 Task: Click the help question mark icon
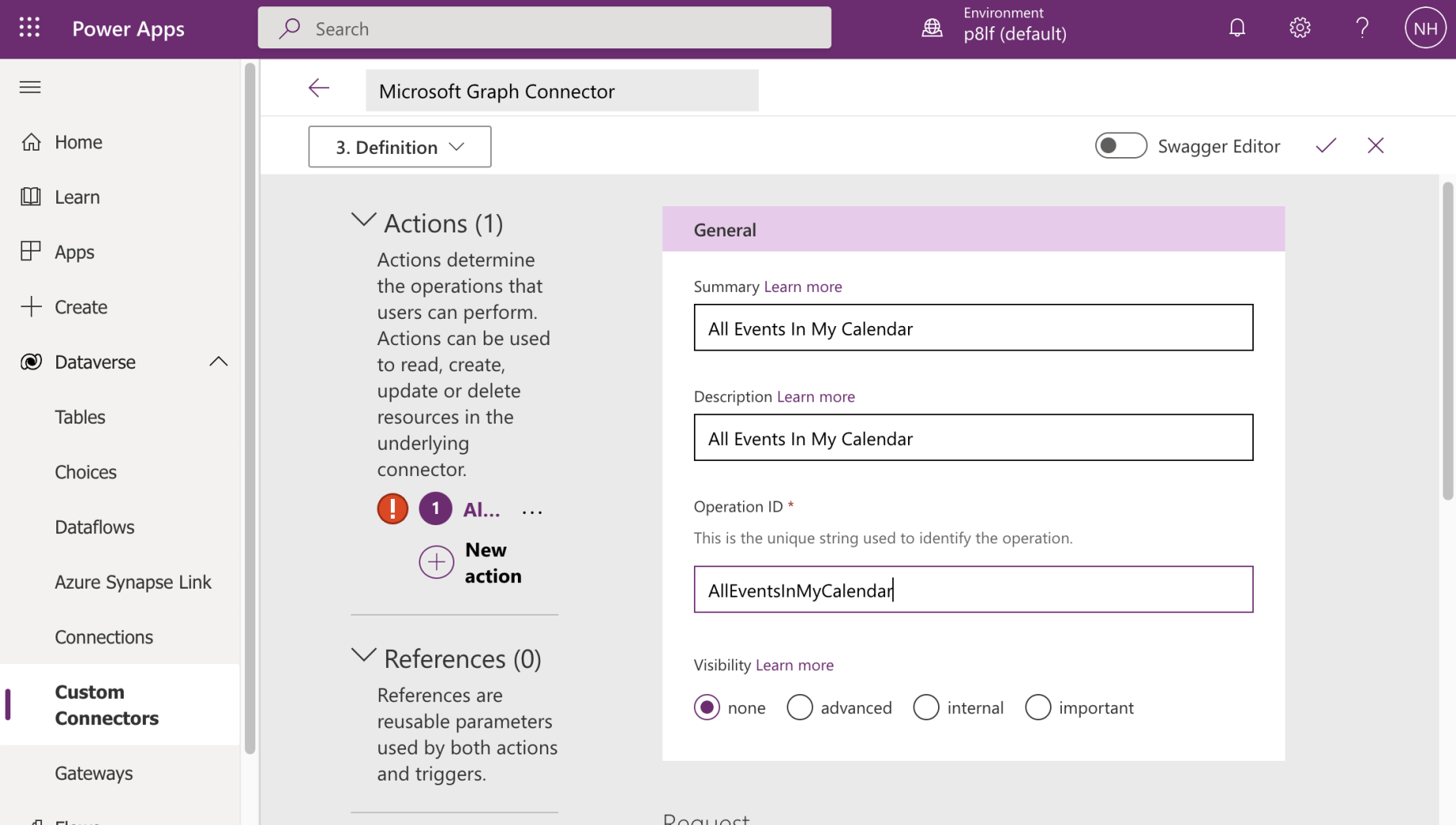[x=1362, y=29]
